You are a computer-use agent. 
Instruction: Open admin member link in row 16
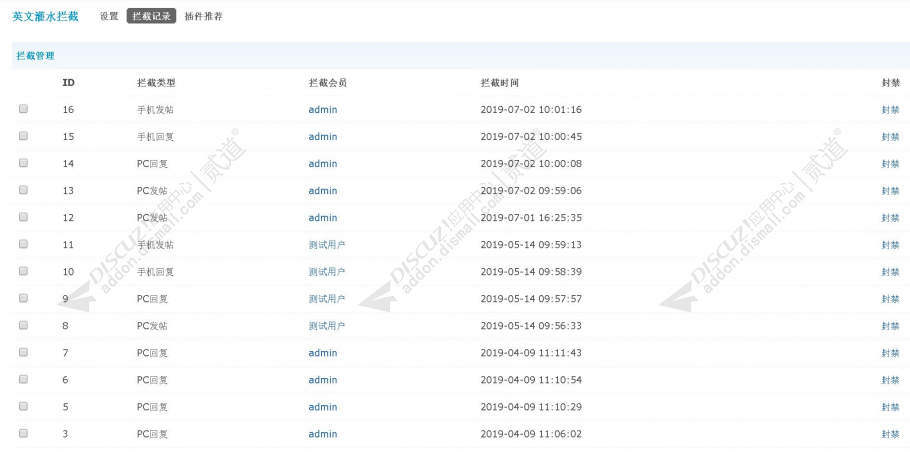tap(323, 110)
